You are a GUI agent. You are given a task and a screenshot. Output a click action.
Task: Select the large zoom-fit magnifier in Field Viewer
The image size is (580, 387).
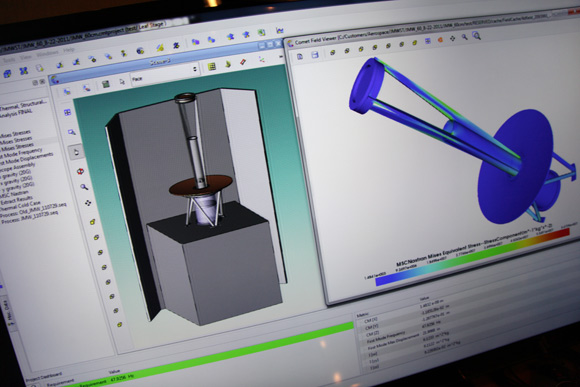476,36
